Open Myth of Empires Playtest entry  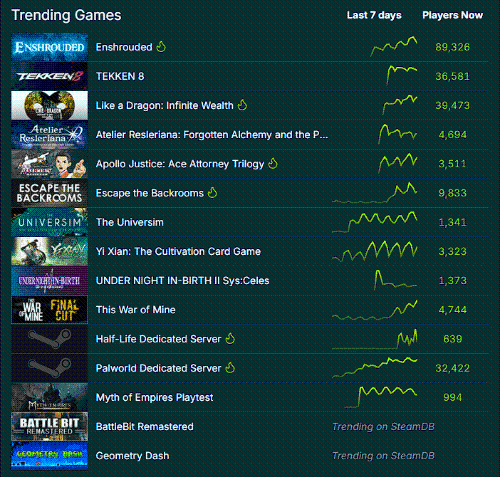click(x=154, y=397)
